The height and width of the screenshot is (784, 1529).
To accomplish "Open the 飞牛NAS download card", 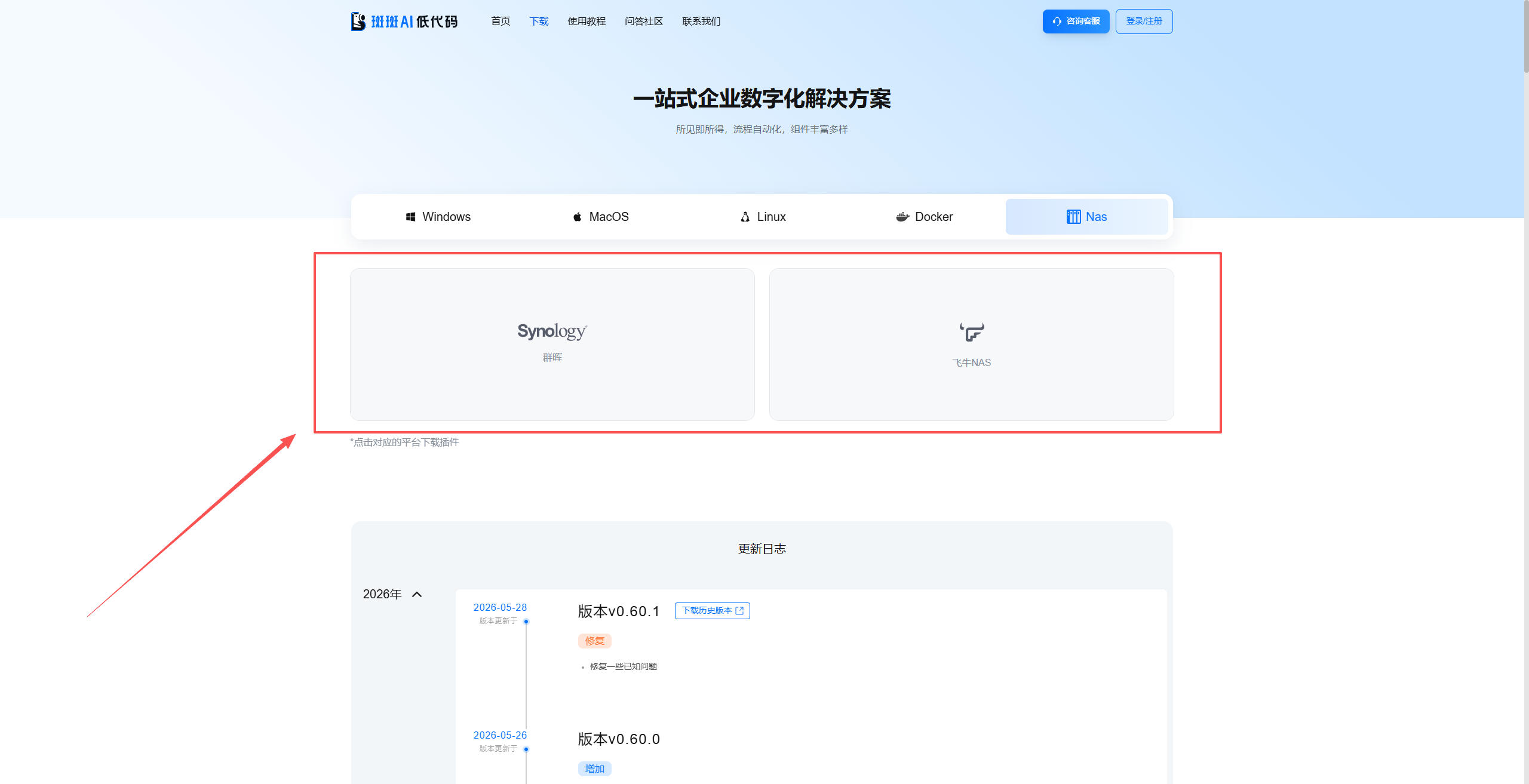I will click(972, 345).
